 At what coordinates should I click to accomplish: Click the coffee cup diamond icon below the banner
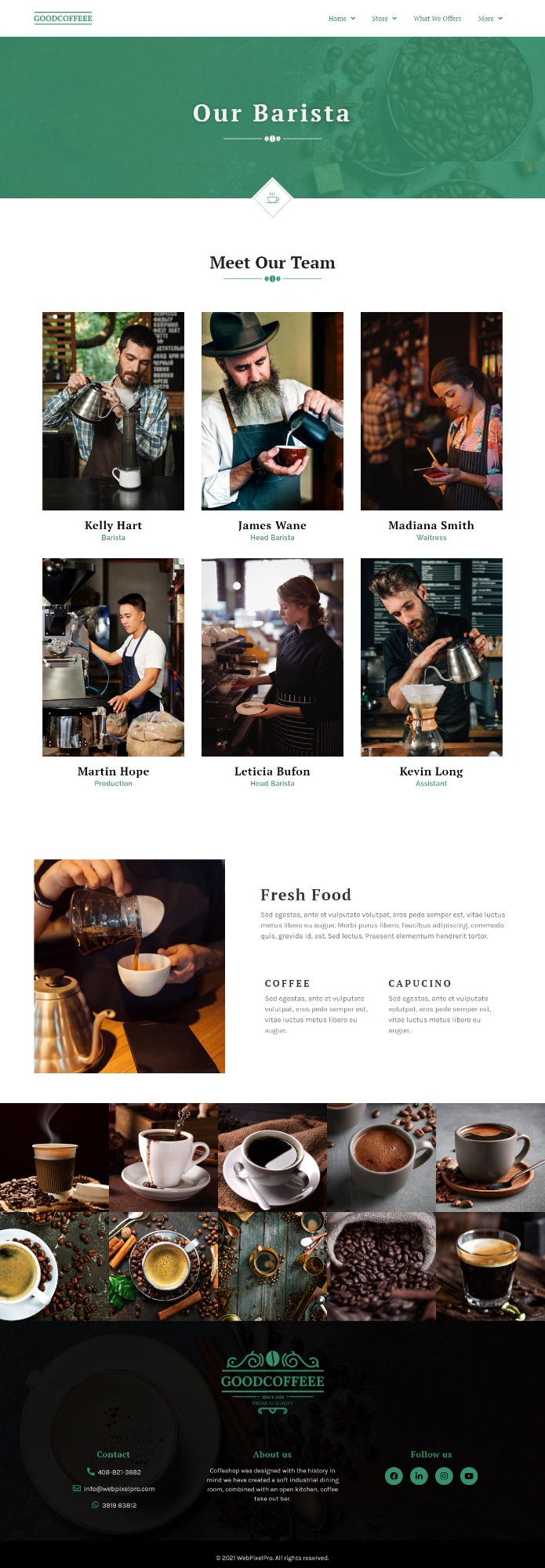point(272,198)
